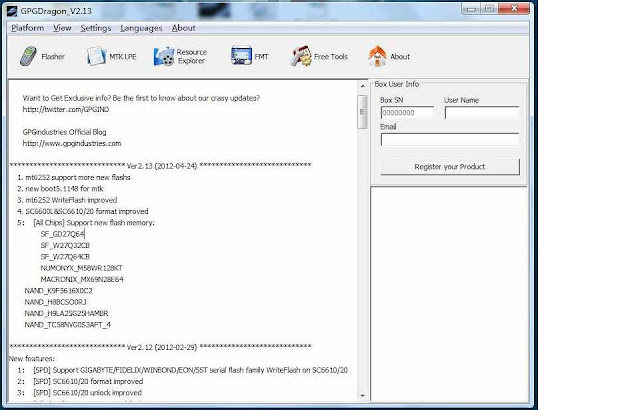
Task: Open the Platform menu
Action: click(x=27, y=28)
